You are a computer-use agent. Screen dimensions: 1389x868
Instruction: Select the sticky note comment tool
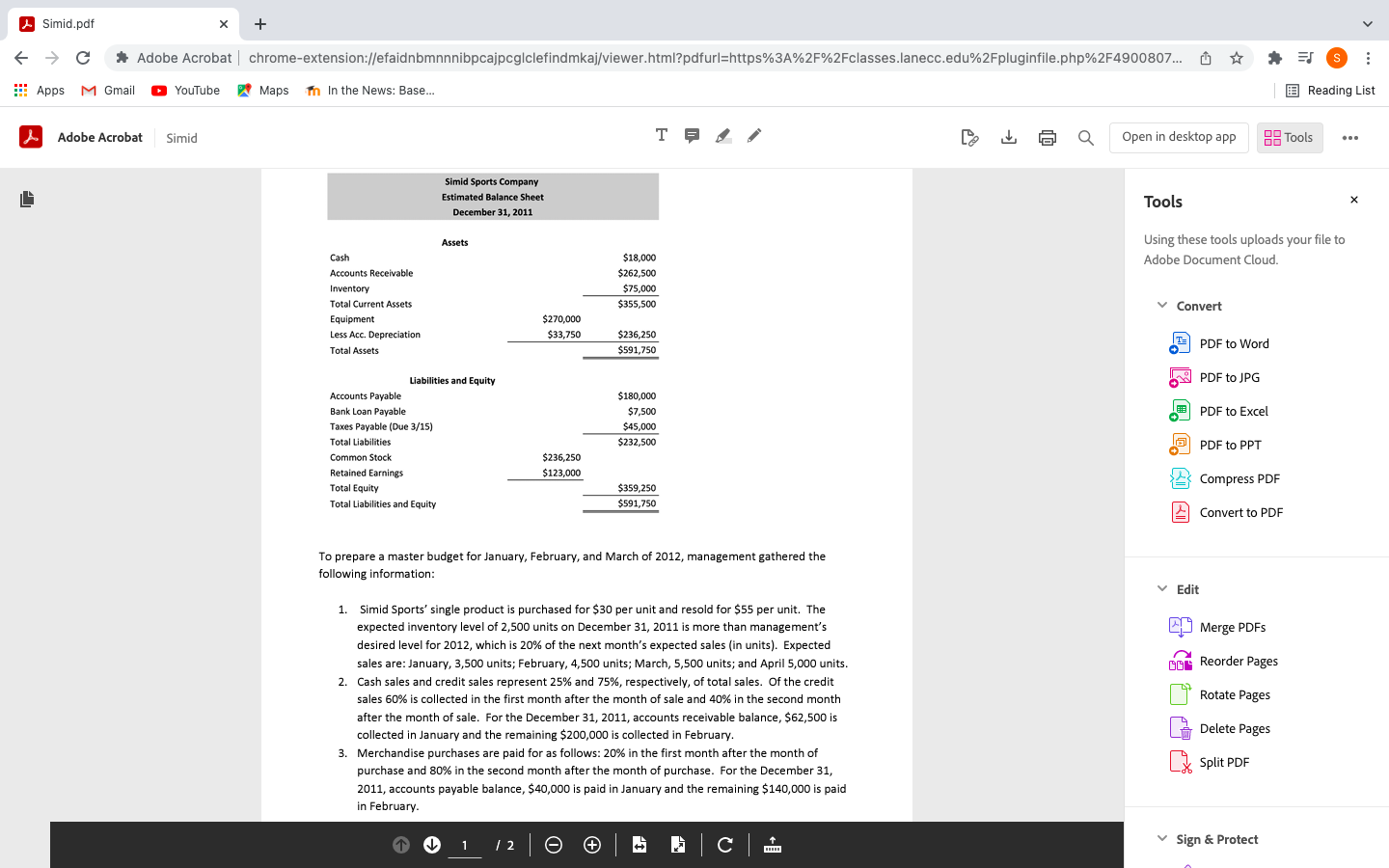tap(692, 135)
